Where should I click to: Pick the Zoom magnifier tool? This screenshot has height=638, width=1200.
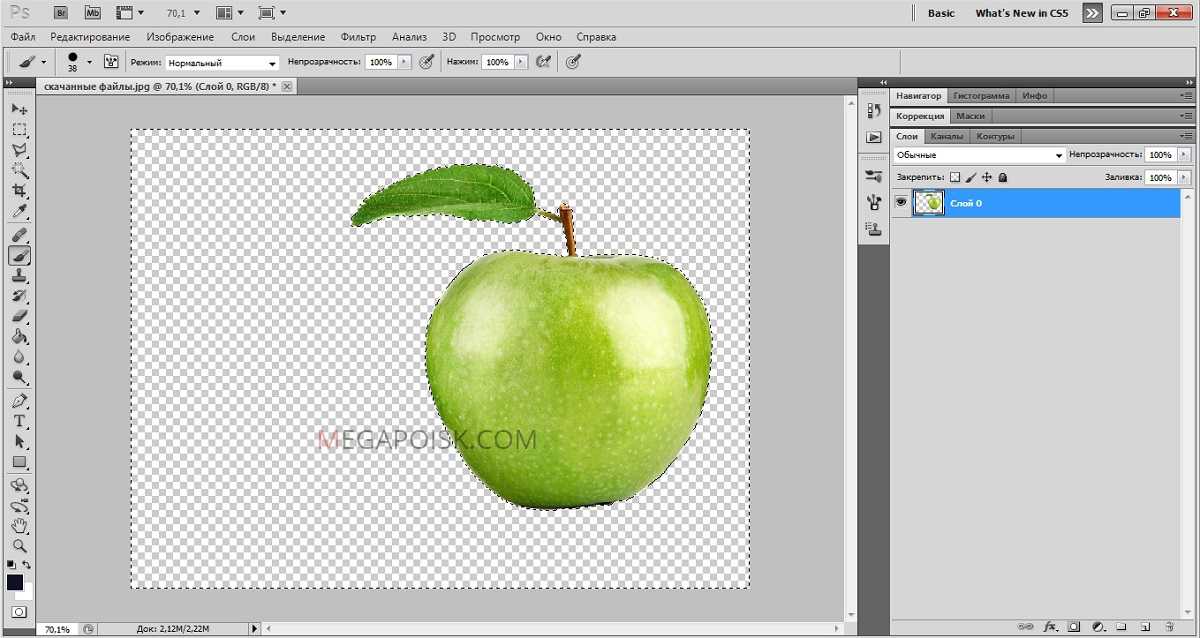pyautogui.click(x=19, y=546)
